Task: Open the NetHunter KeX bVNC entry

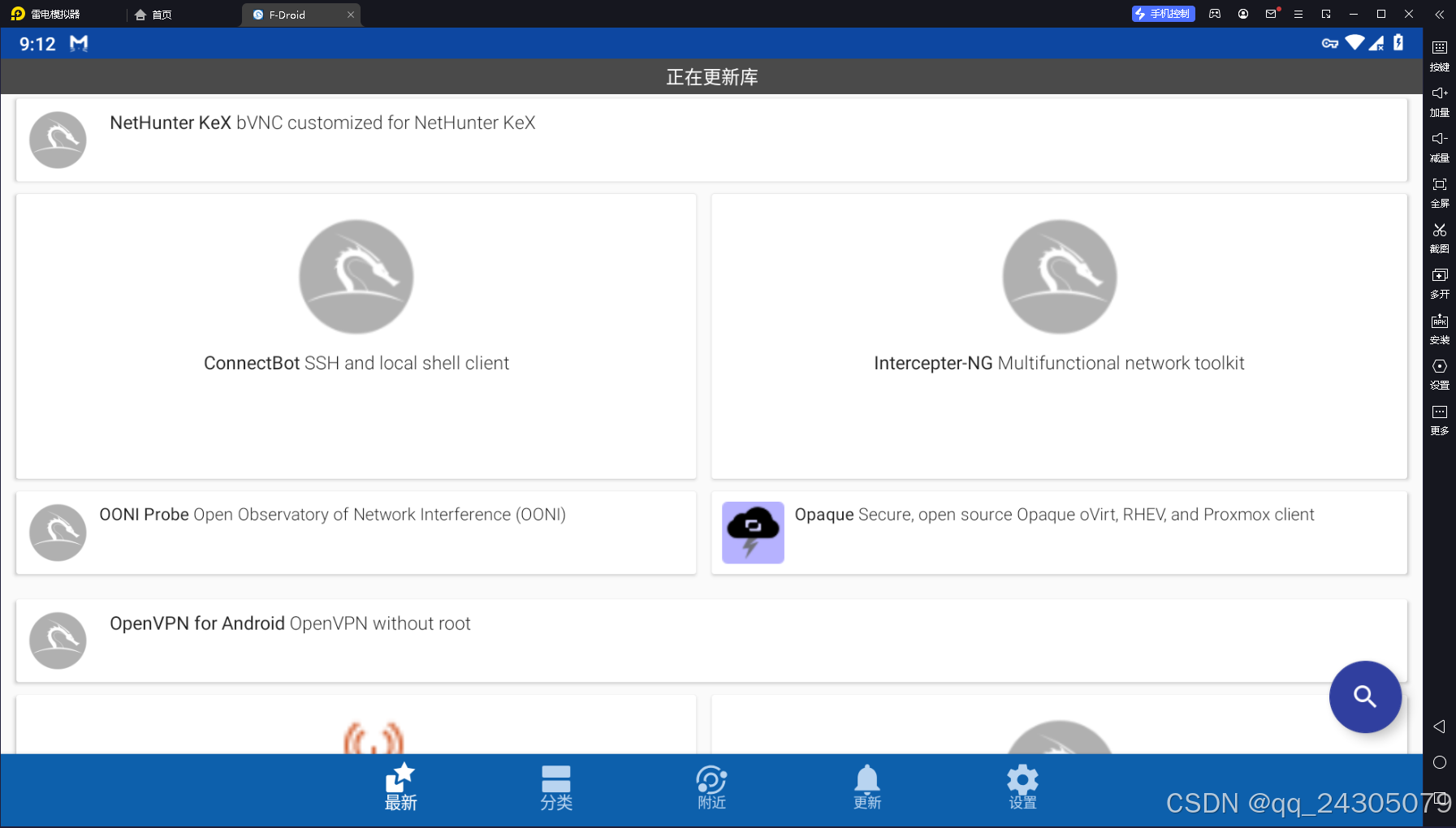Action: 711,140
